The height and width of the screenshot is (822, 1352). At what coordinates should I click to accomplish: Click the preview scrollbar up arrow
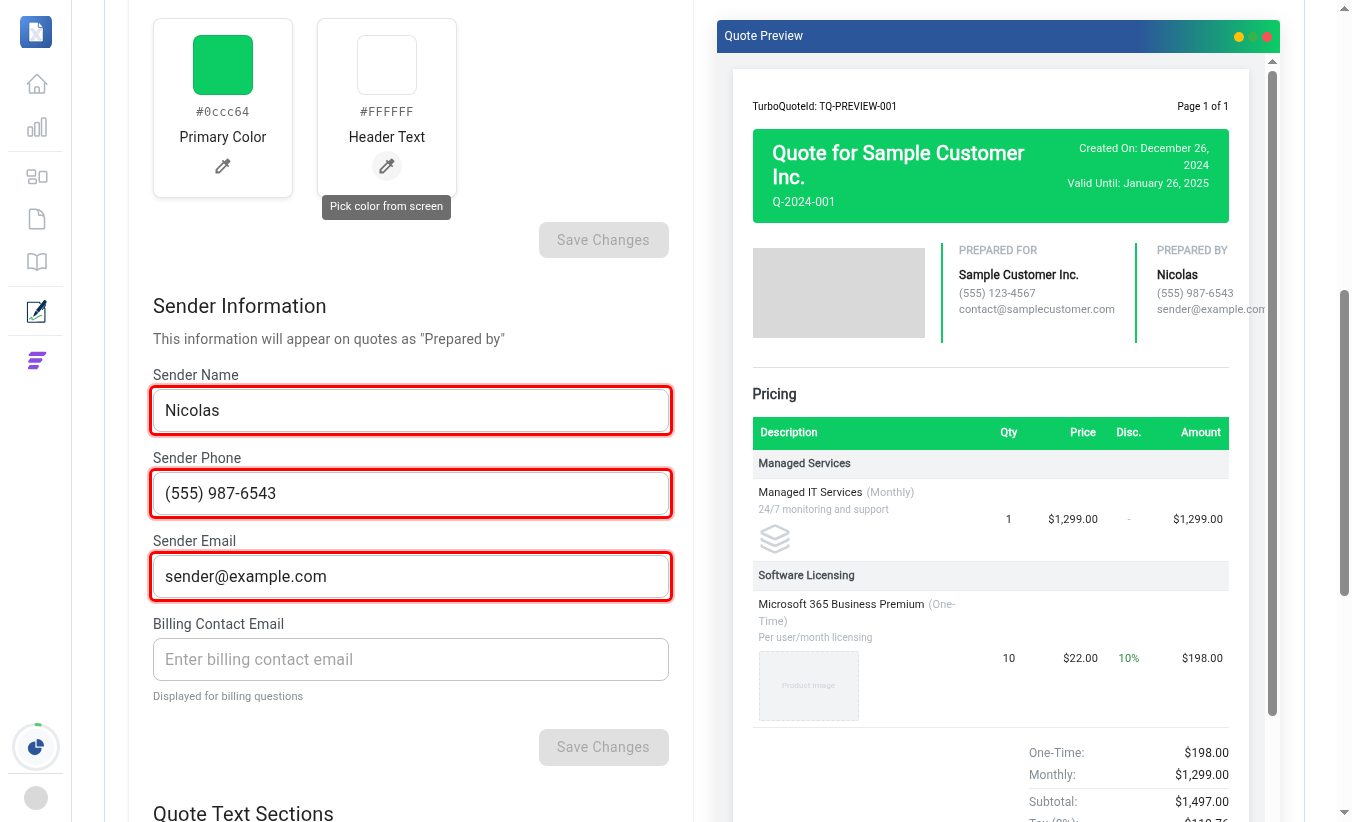tap(1272, 62)
